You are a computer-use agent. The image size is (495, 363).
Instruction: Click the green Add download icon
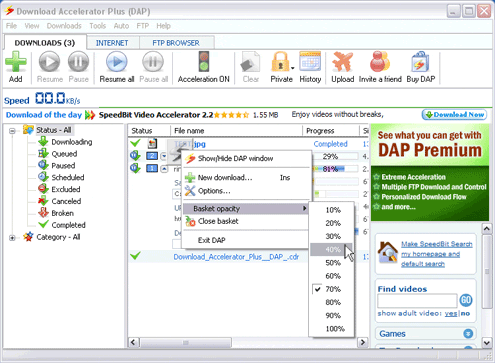[x=16, y=62]
